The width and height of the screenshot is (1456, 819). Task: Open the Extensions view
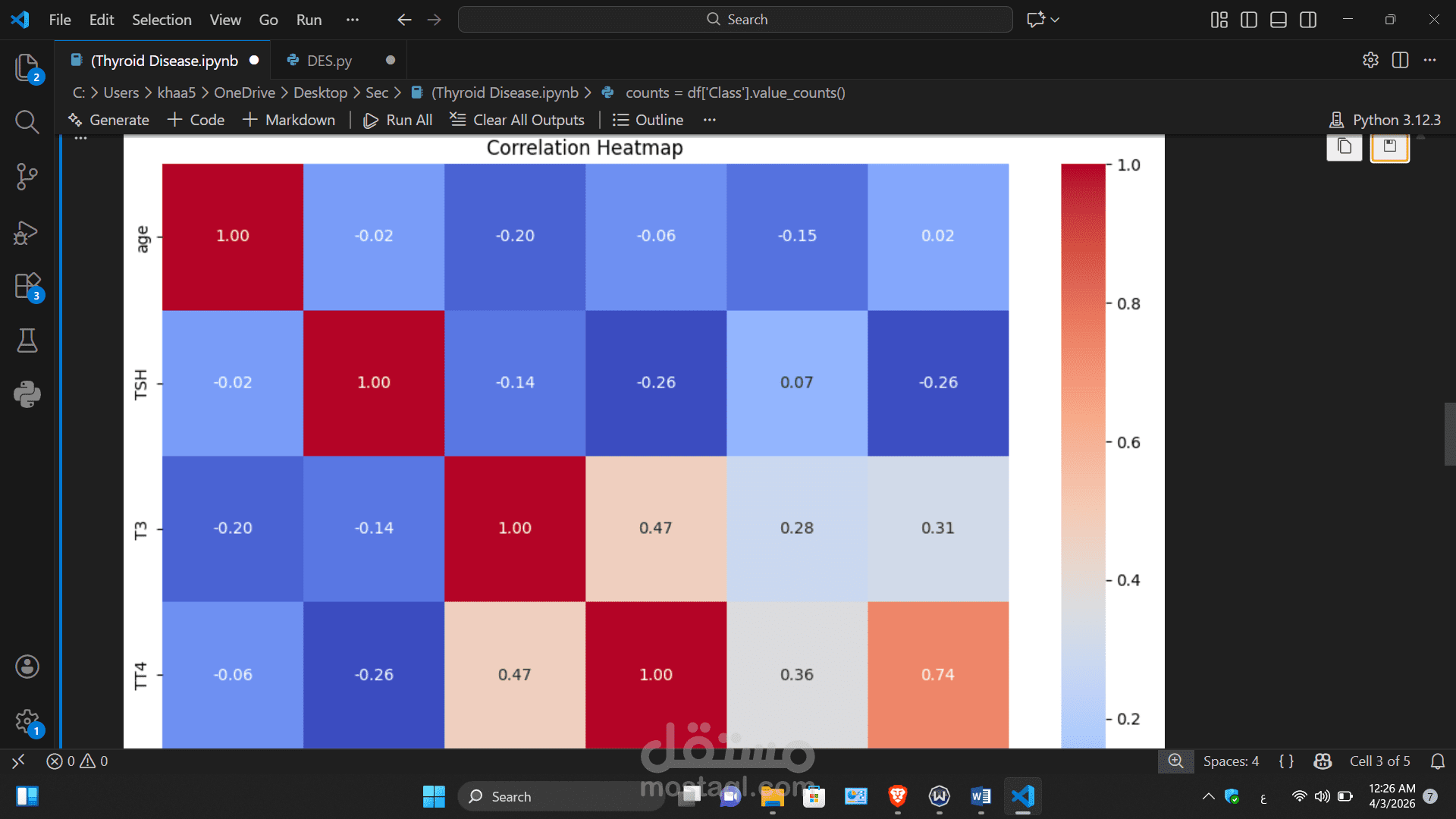(27, 287)
